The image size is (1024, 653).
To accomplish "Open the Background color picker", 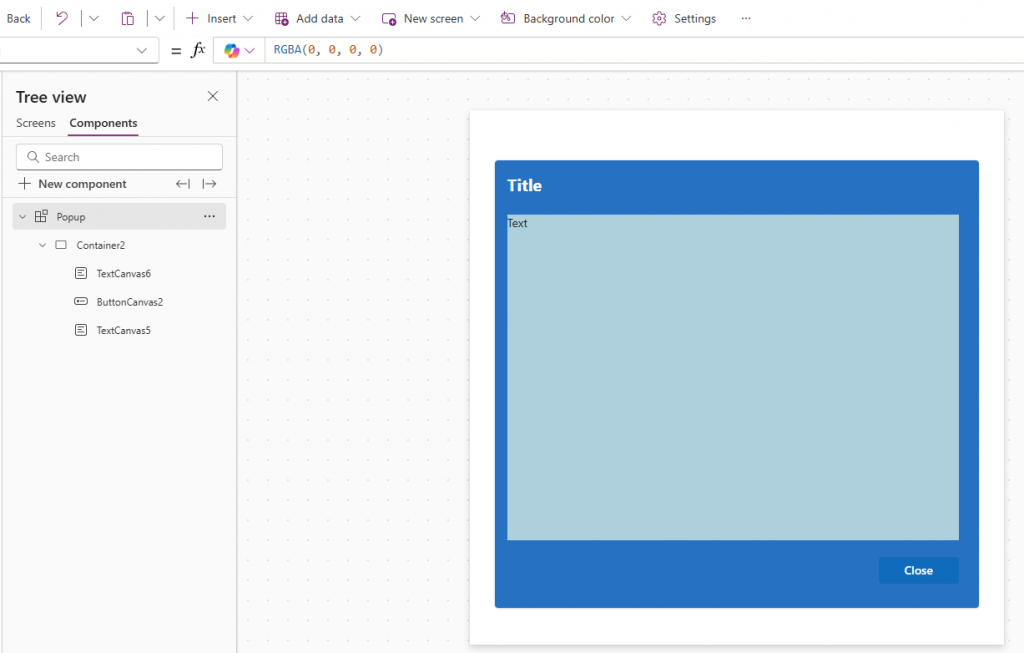I will 566,18.
